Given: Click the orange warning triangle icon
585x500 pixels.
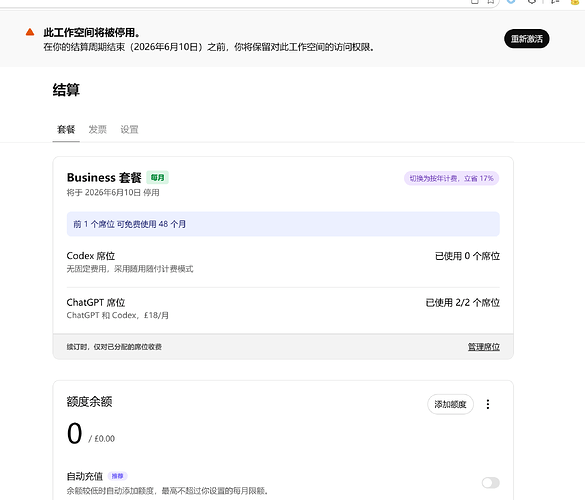Looking at the screenshot, I should [x=30, y=32].
